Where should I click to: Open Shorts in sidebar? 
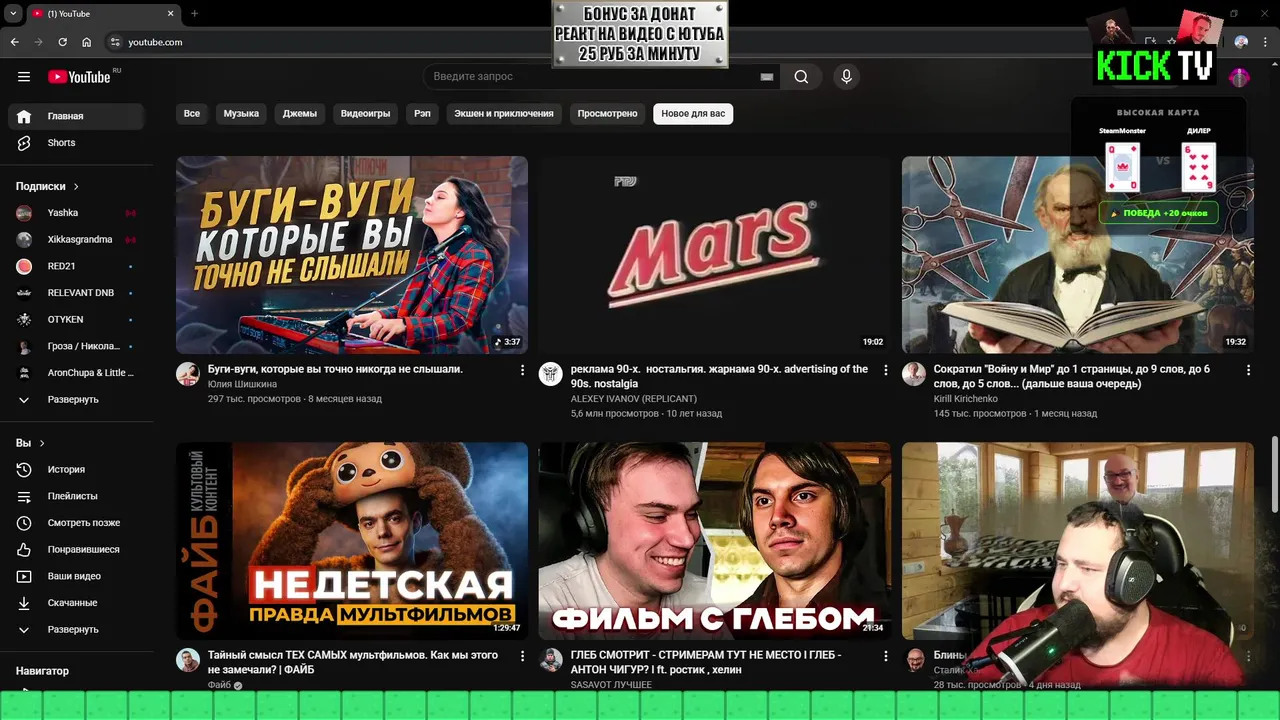(76, 143)
